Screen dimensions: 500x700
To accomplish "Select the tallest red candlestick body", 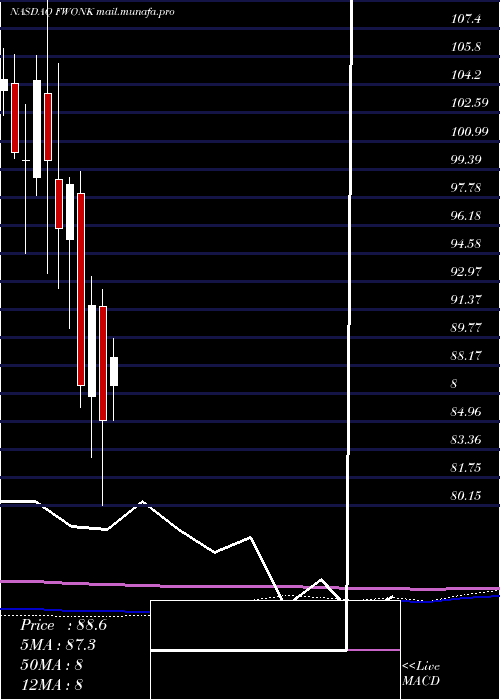I will click(x=81, y=289).
